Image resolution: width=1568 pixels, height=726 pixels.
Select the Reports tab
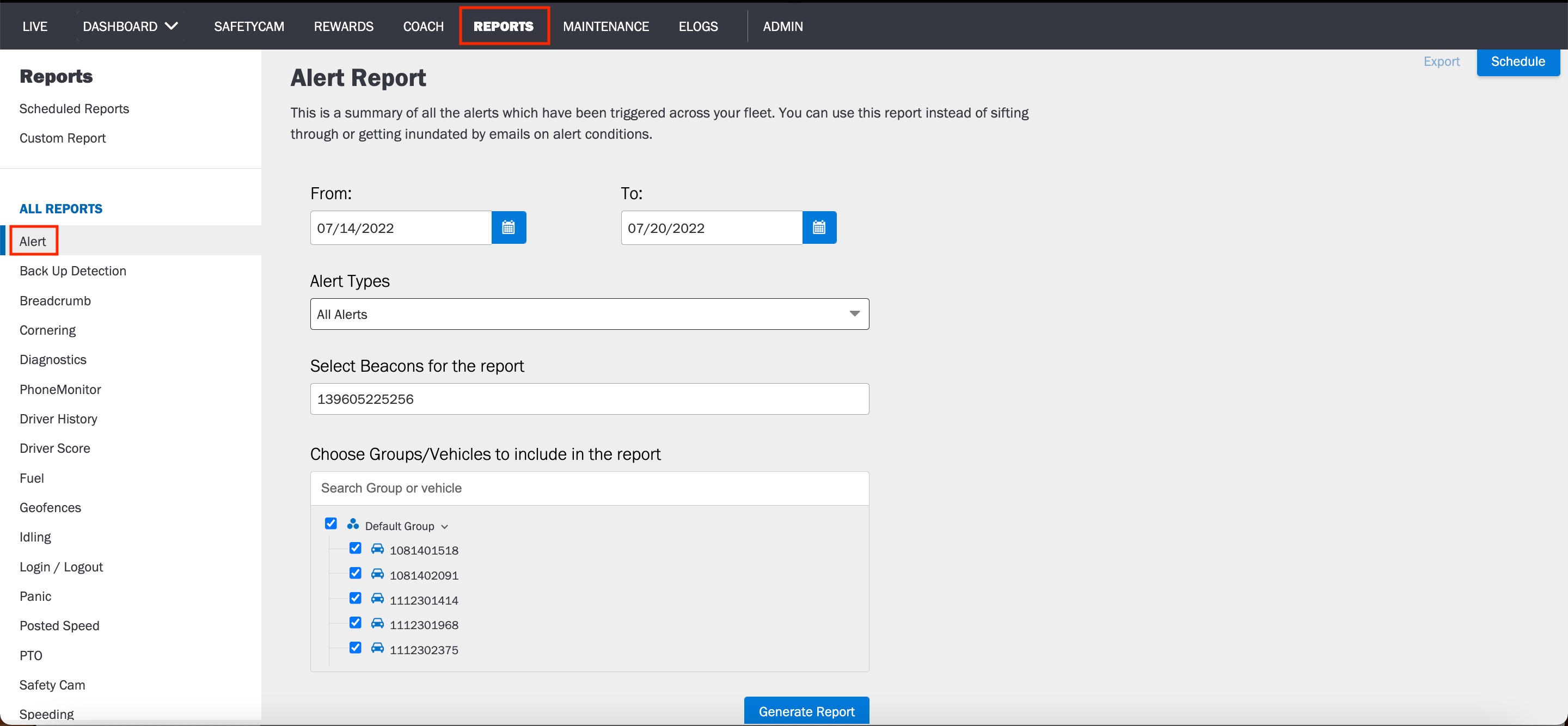pos(504,26)
